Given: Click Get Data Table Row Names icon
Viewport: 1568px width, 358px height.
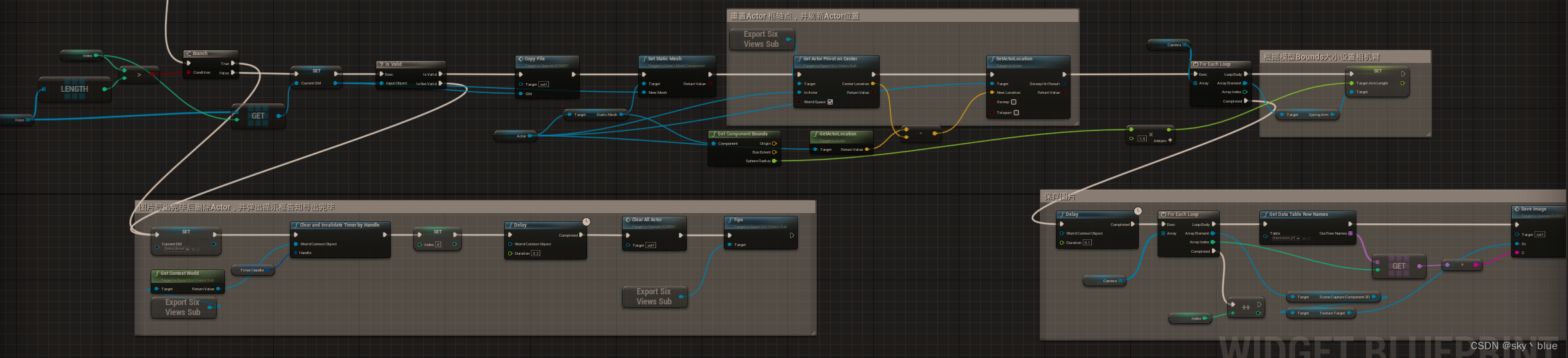Looking at the screenshot, I should [1265, 215].
